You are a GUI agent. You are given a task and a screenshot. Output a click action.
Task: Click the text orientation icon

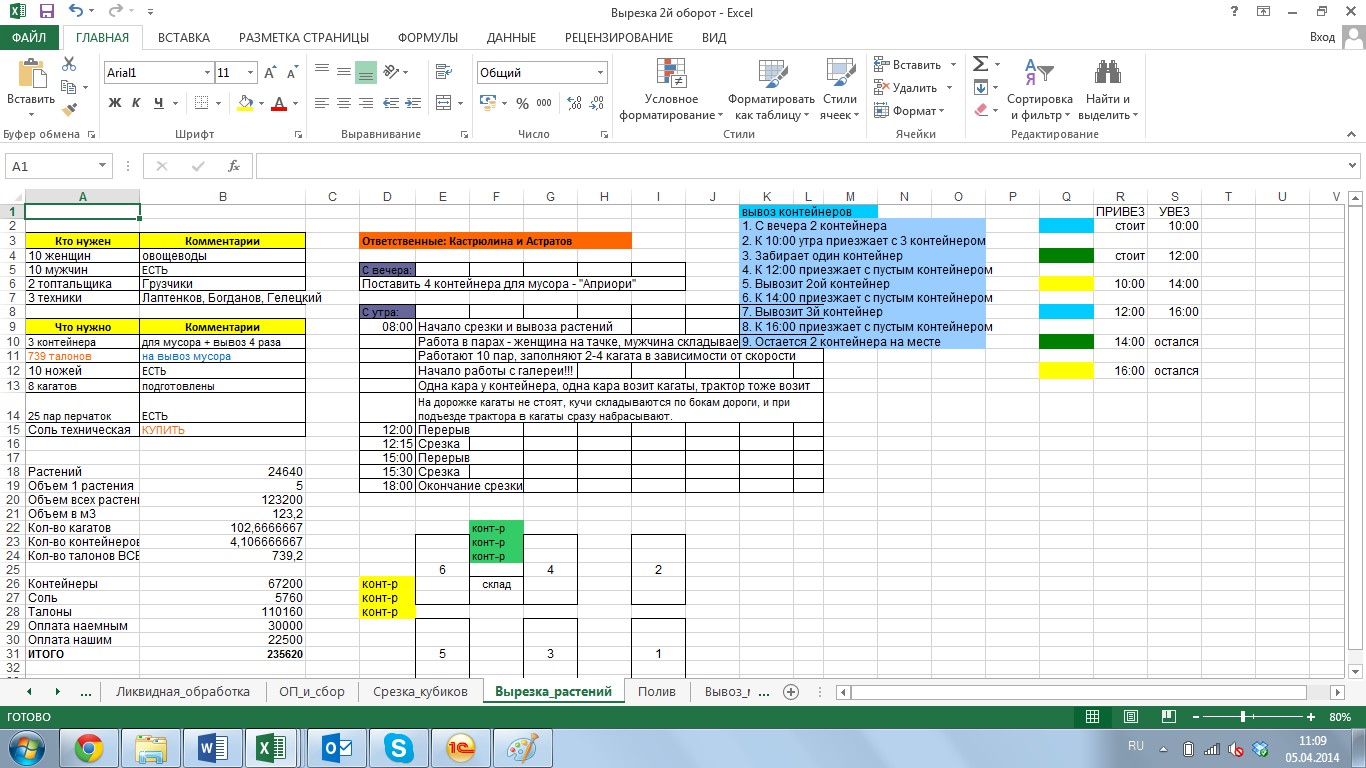[x=391, y=72]
